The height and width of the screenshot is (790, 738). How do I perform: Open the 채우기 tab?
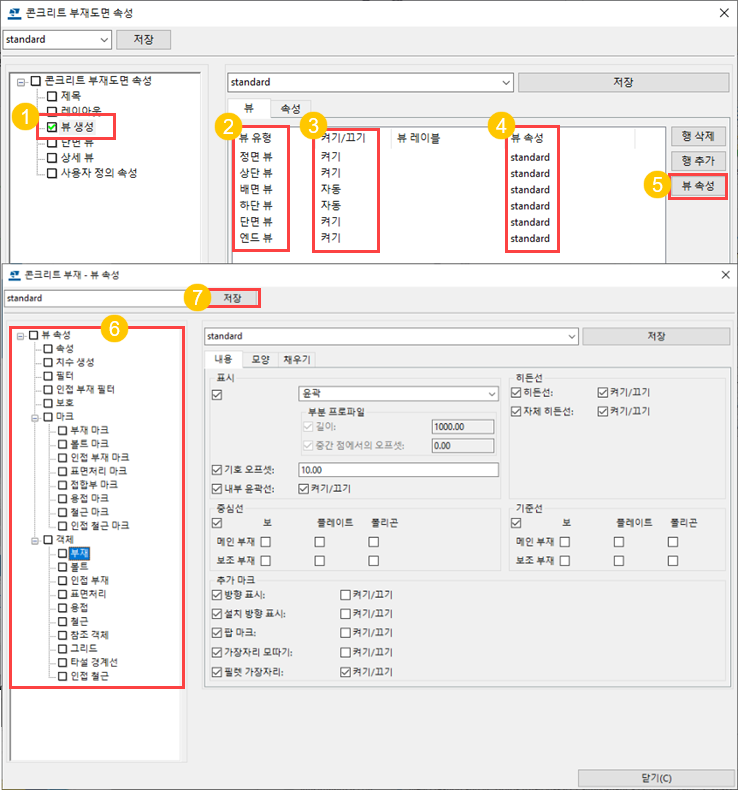[x=297, y=359]
